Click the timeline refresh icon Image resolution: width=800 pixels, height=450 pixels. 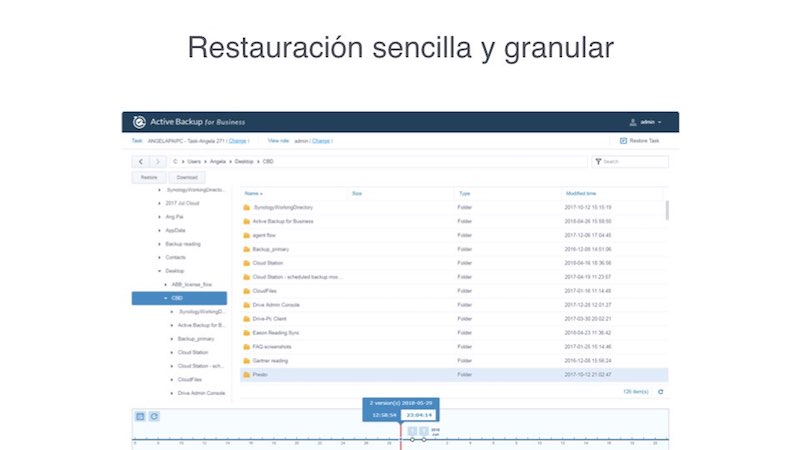click(x=154, y=415)
